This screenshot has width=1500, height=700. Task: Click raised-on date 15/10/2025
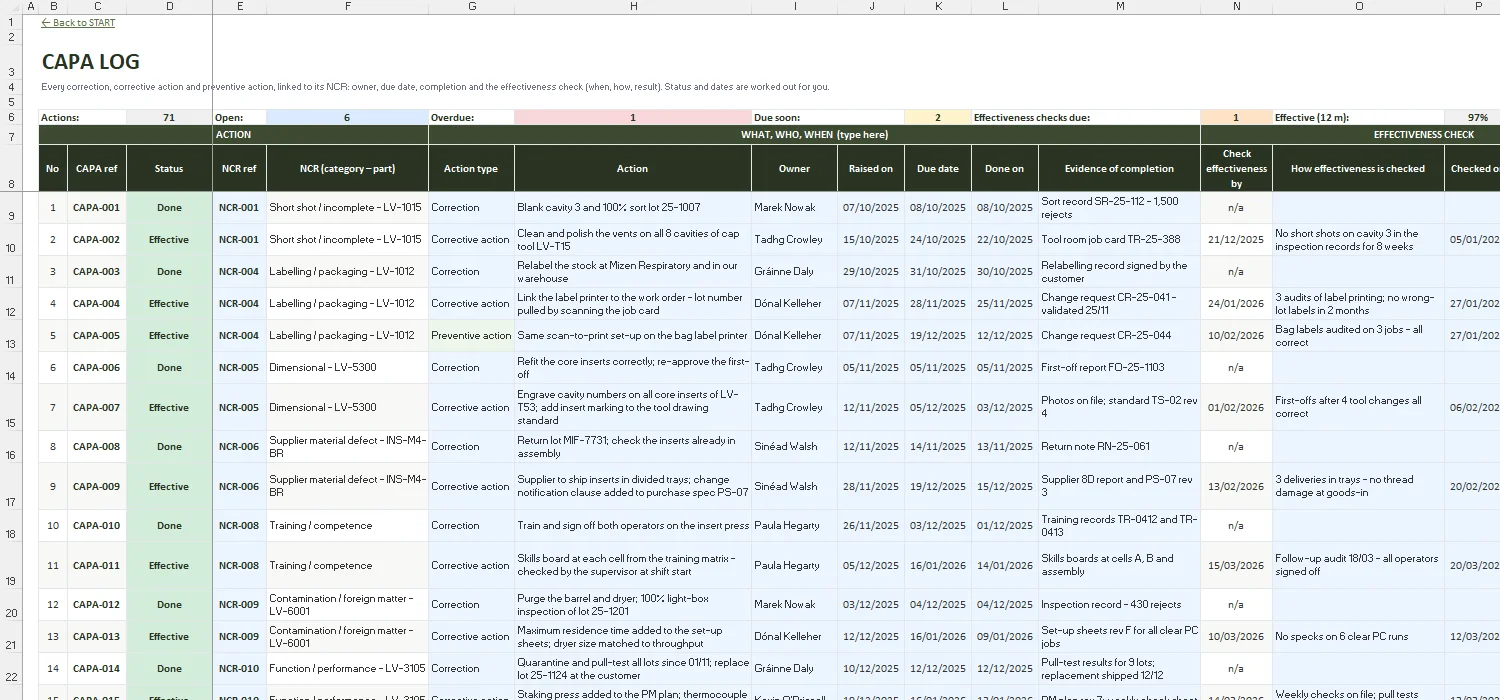click(x=871, y=239)
